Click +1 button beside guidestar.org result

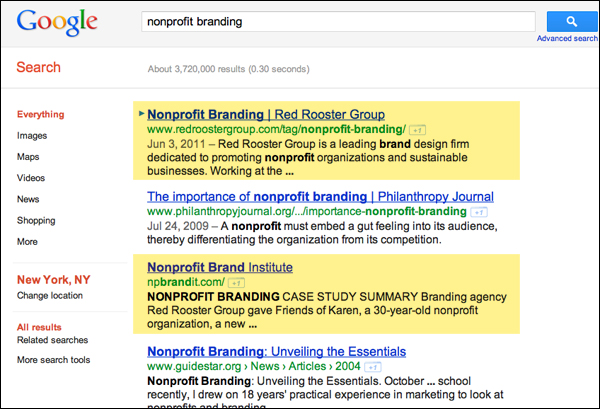tap(373, 367)
